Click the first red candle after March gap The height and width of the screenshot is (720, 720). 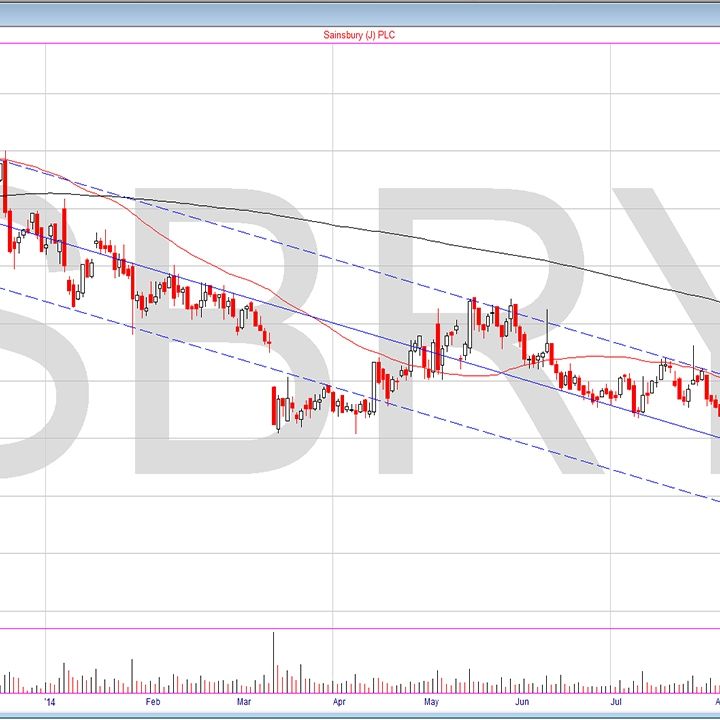pos(275,407)
